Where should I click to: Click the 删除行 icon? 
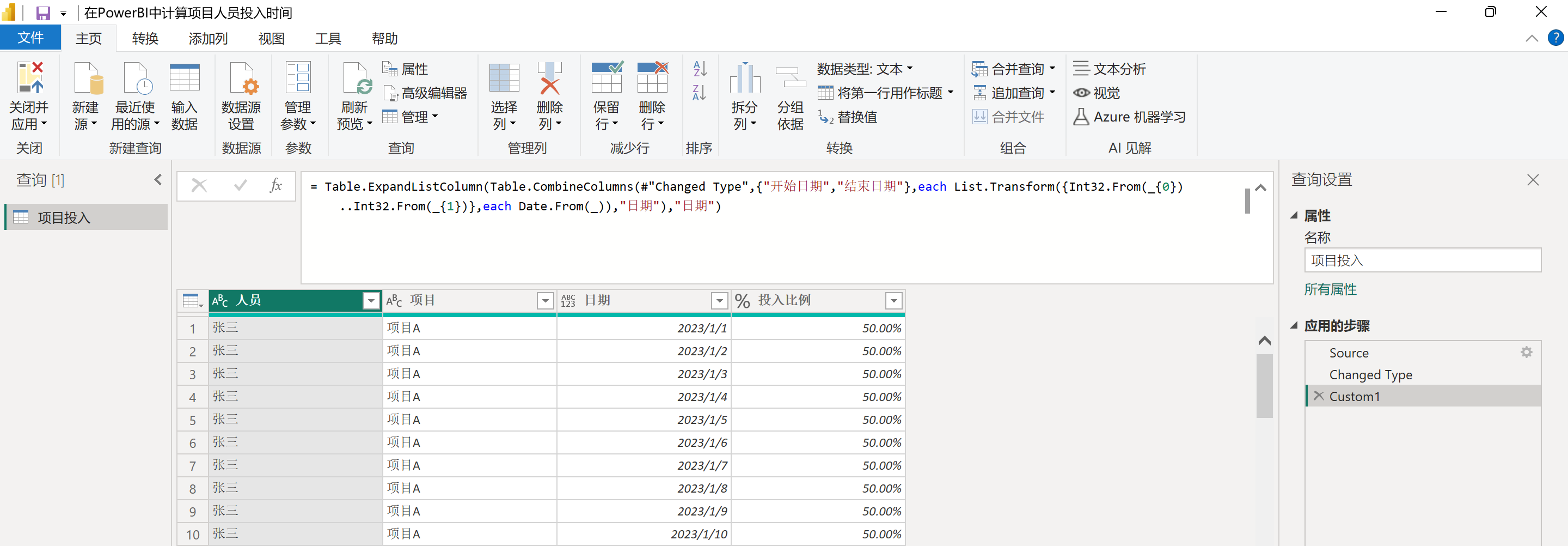pos(653,77)
